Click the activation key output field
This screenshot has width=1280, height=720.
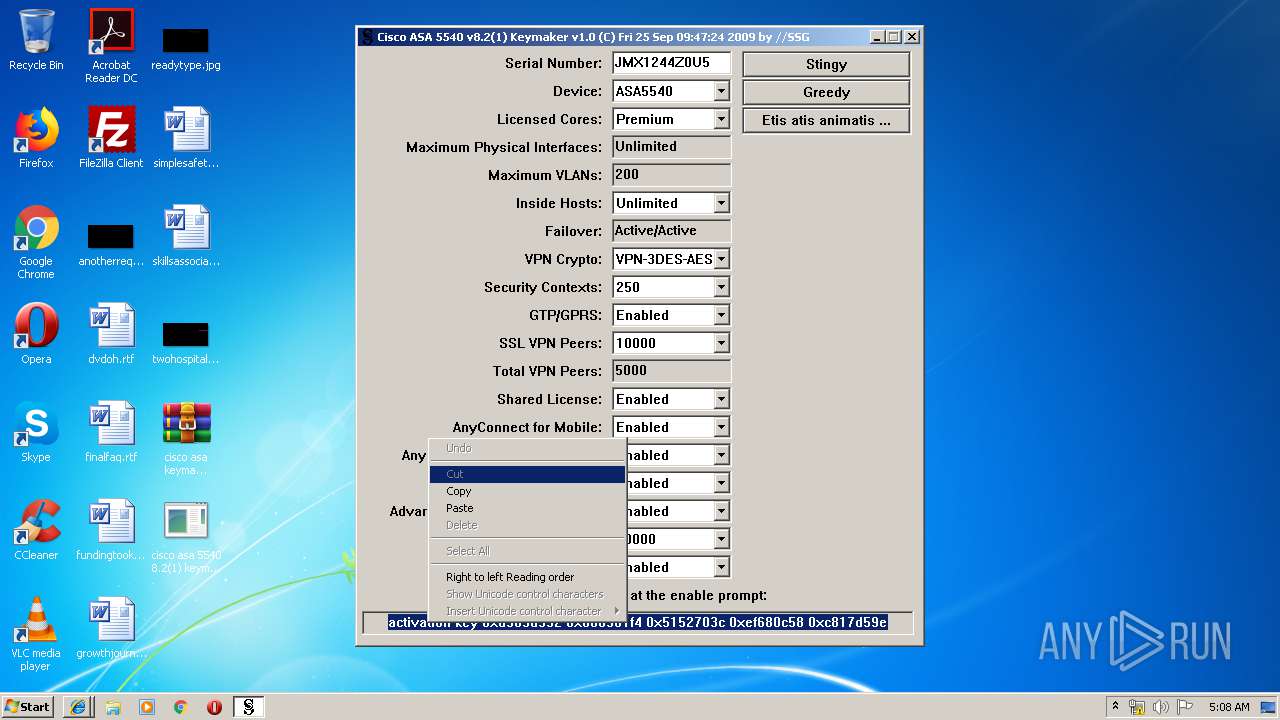637,623
